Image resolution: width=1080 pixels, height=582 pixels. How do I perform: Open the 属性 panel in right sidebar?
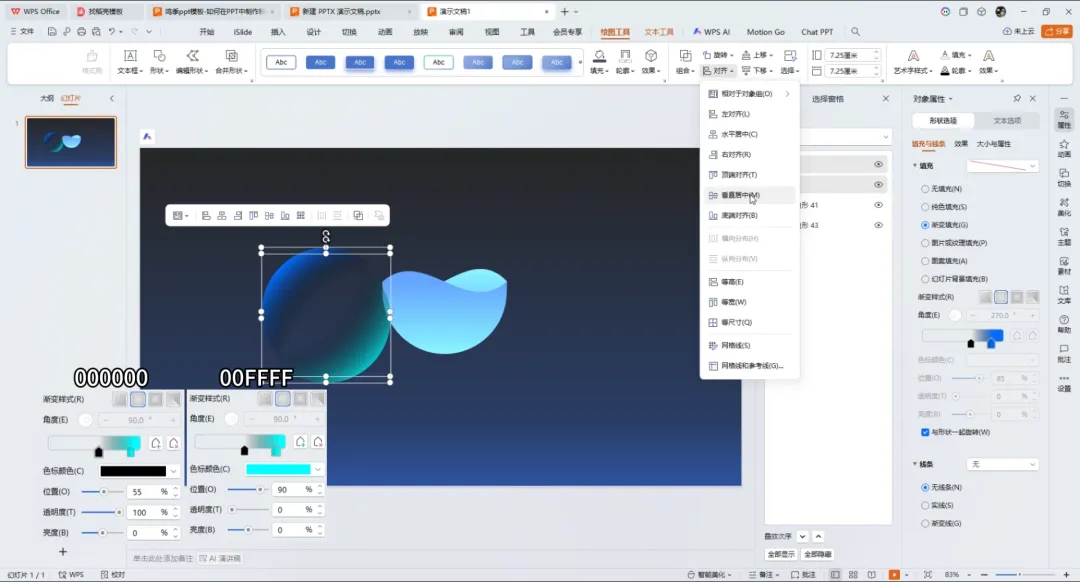coord(1064,119)
